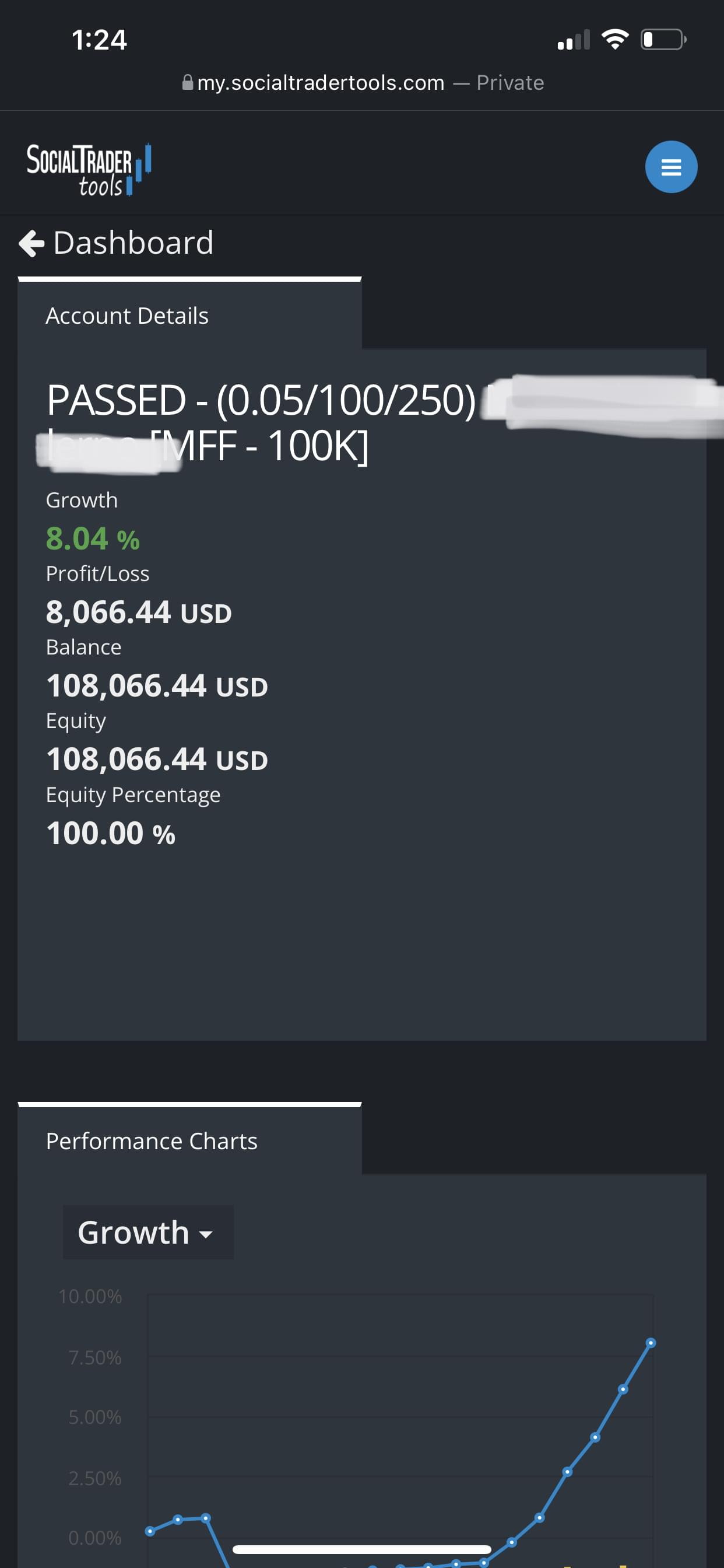This screenshot has width=724, height=1568.
Task: Tap the first chart data point
Action: [150, 1531]
